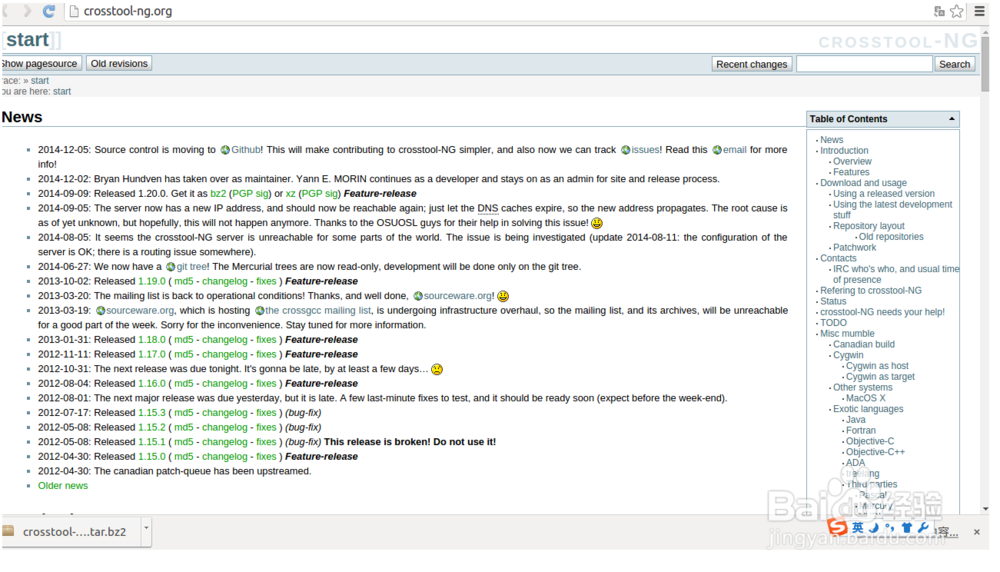Viewport: 1000px width, 572px height.
Task: Open the Github link in the news
Action: pyautogui.click(x=245, y=149)
